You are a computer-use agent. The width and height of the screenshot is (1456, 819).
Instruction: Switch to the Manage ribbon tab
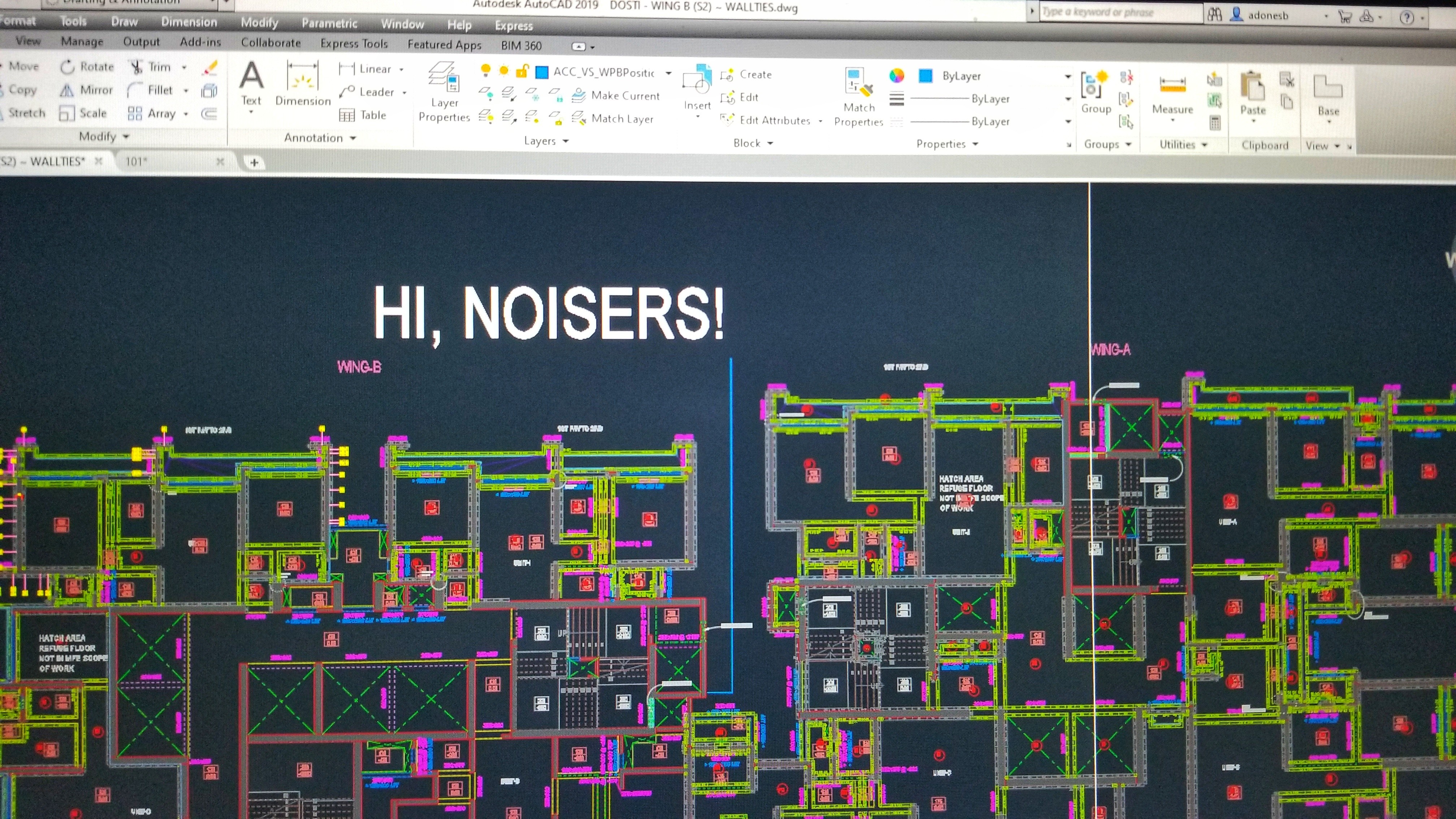[82, 41]
